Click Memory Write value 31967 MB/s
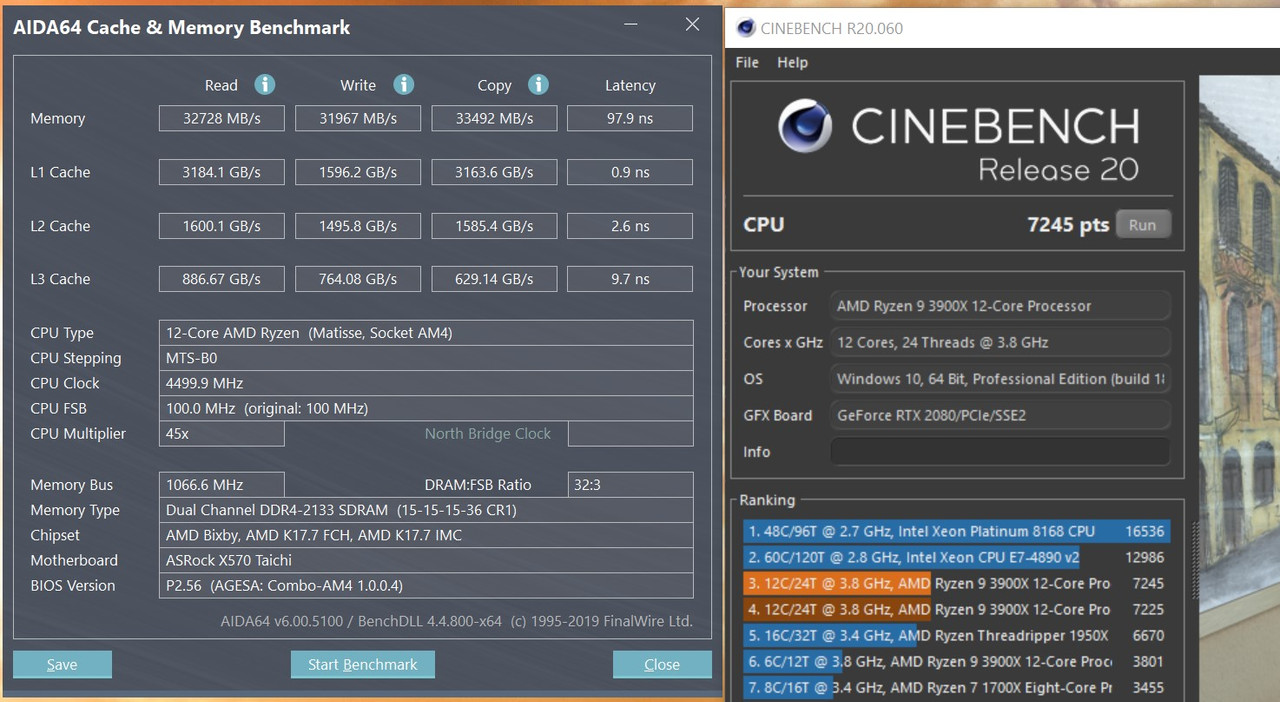This screenshot has width=1280, height=702. [358, 118]
